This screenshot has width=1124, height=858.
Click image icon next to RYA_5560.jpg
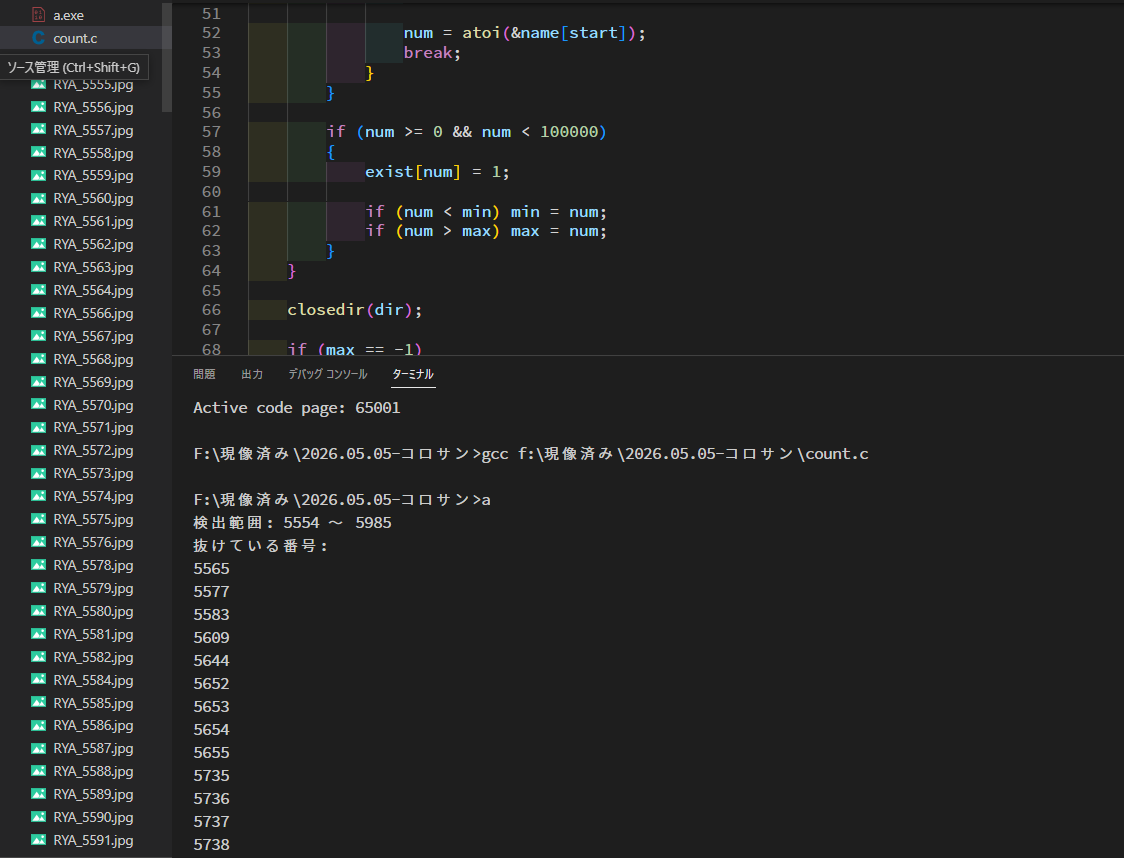[x=39, y=198]
